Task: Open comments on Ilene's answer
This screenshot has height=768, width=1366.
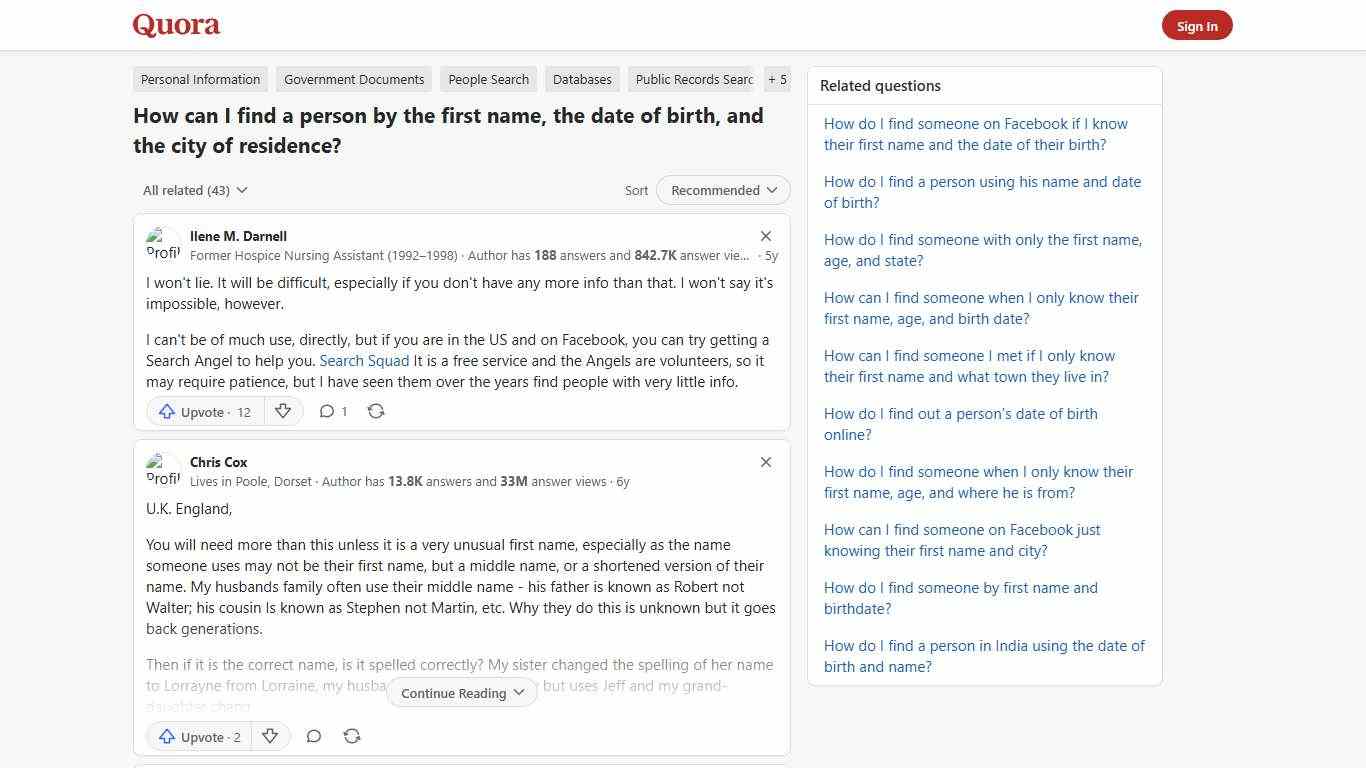Action: tap(332, 411)
